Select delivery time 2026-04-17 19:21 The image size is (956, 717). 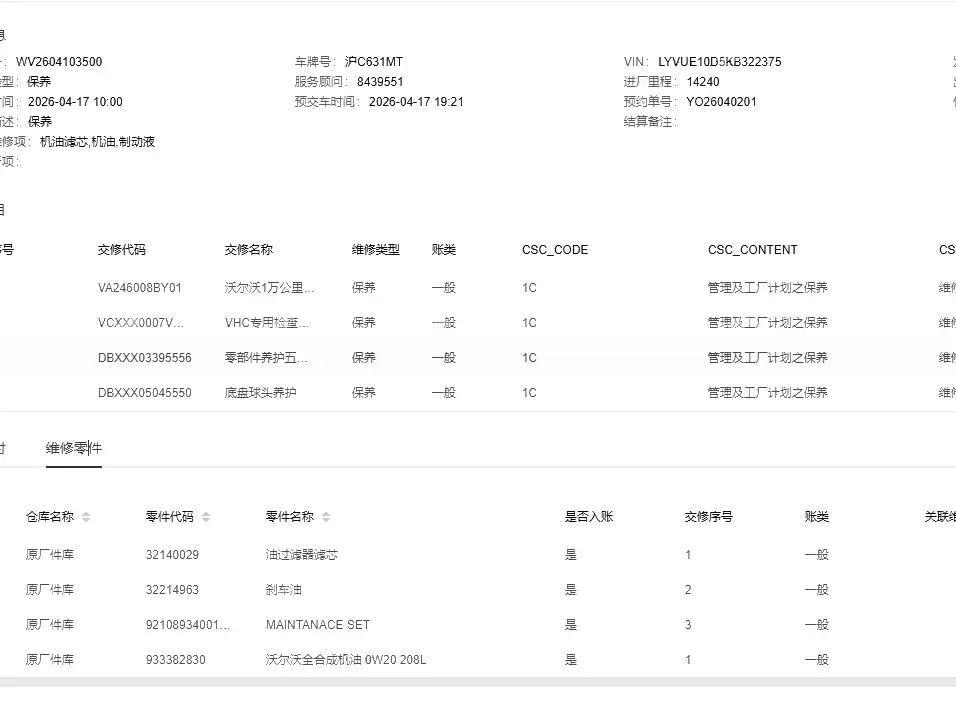[x=416, y=102]
